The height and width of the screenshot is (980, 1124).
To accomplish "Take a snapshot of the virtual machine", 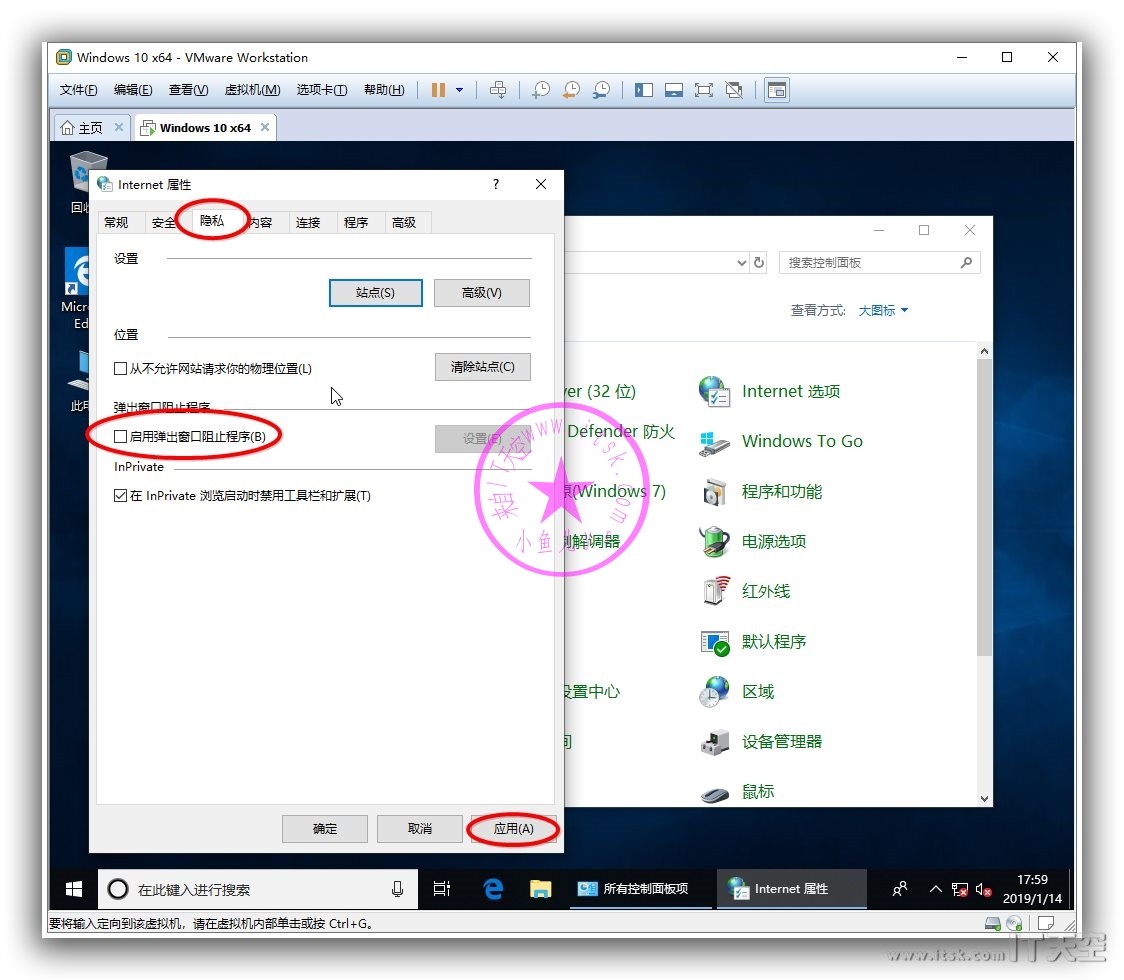I will point(541,90).
